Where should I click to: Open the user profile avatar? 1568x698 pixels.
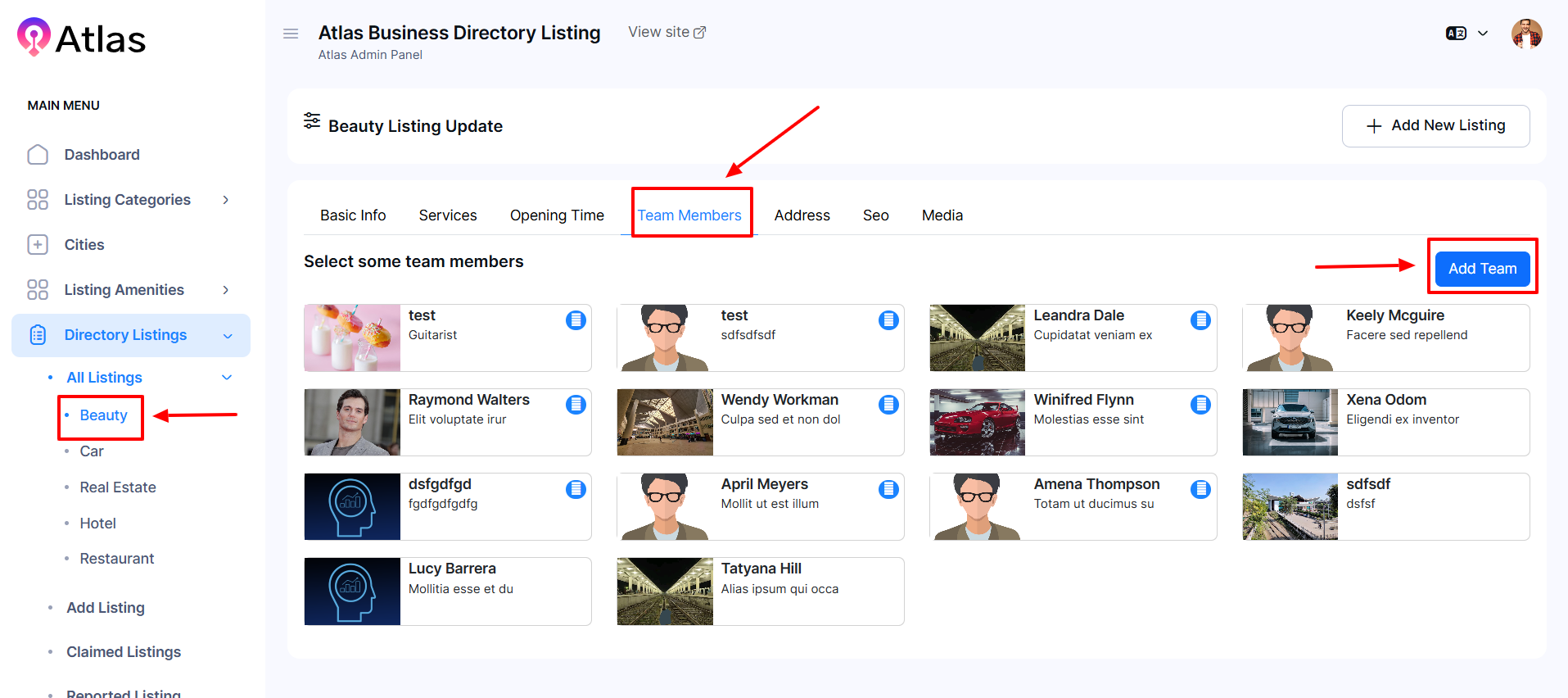pos(1526,34)
